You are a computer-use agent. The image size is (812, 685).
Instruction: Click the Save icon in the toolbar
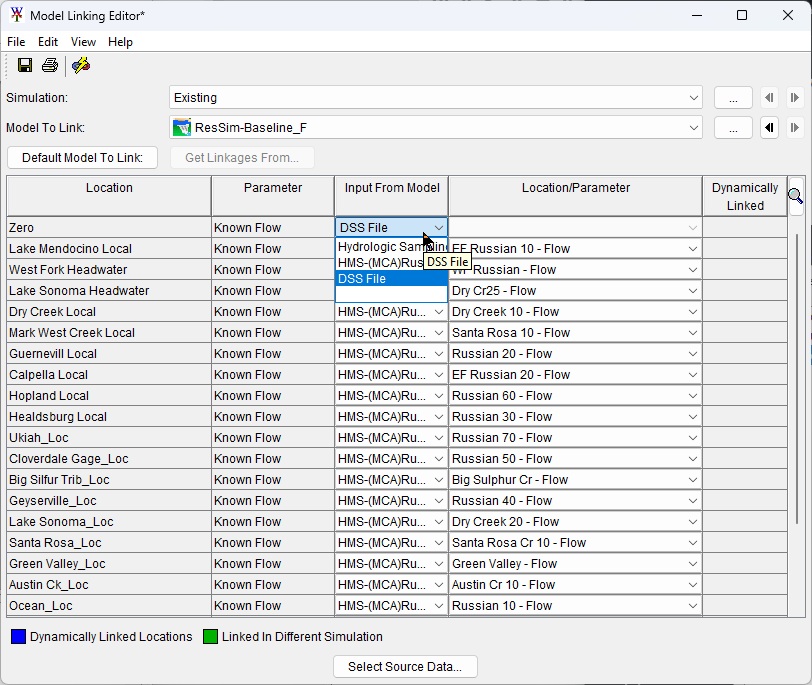point(25,66)
